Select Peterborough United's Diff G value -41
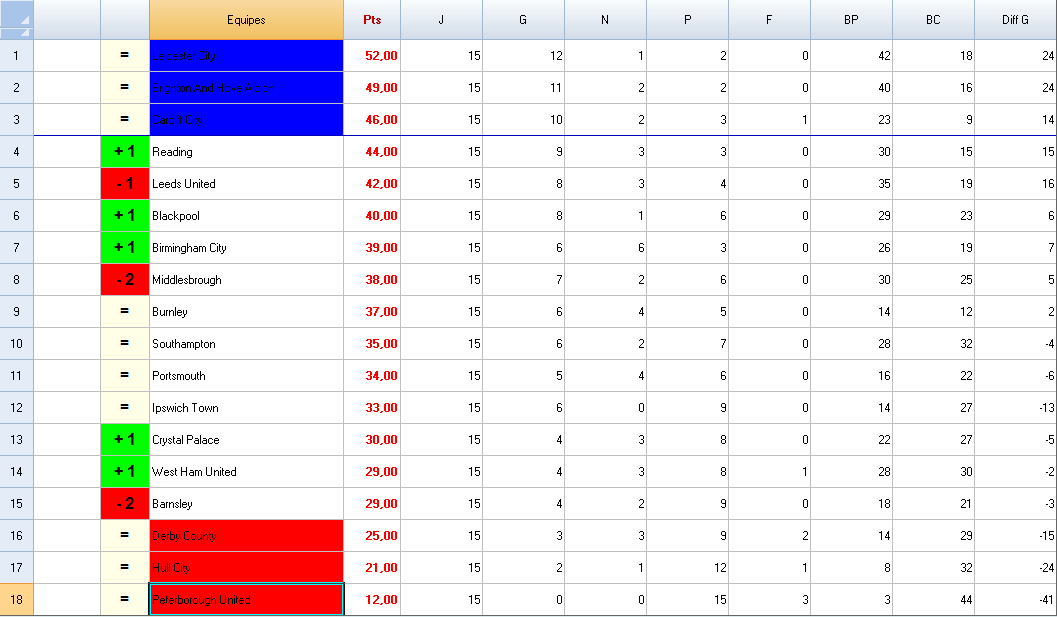This screenshot has height=617, width=1057. point(1016,599)
